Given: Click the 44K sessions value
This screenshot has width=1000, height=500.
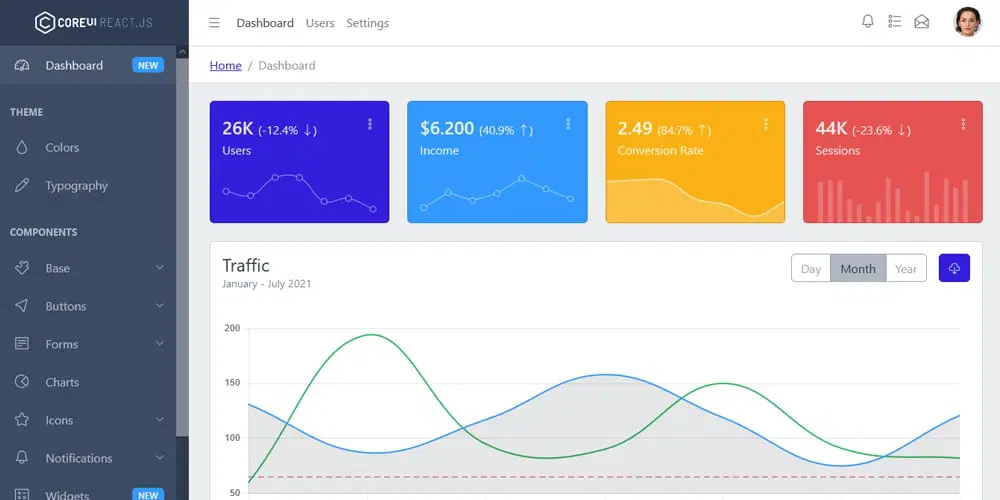Looking at the screenshot, I should [831, 128].
